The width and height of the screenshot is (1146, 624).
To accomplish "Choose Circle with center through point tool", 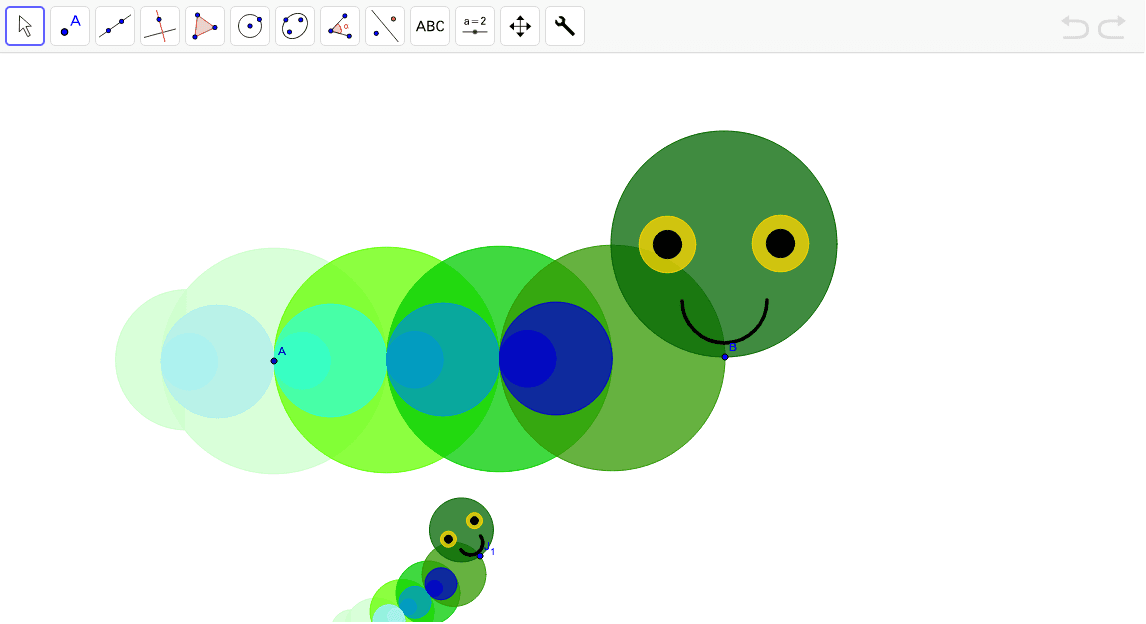I will (250, 26).
